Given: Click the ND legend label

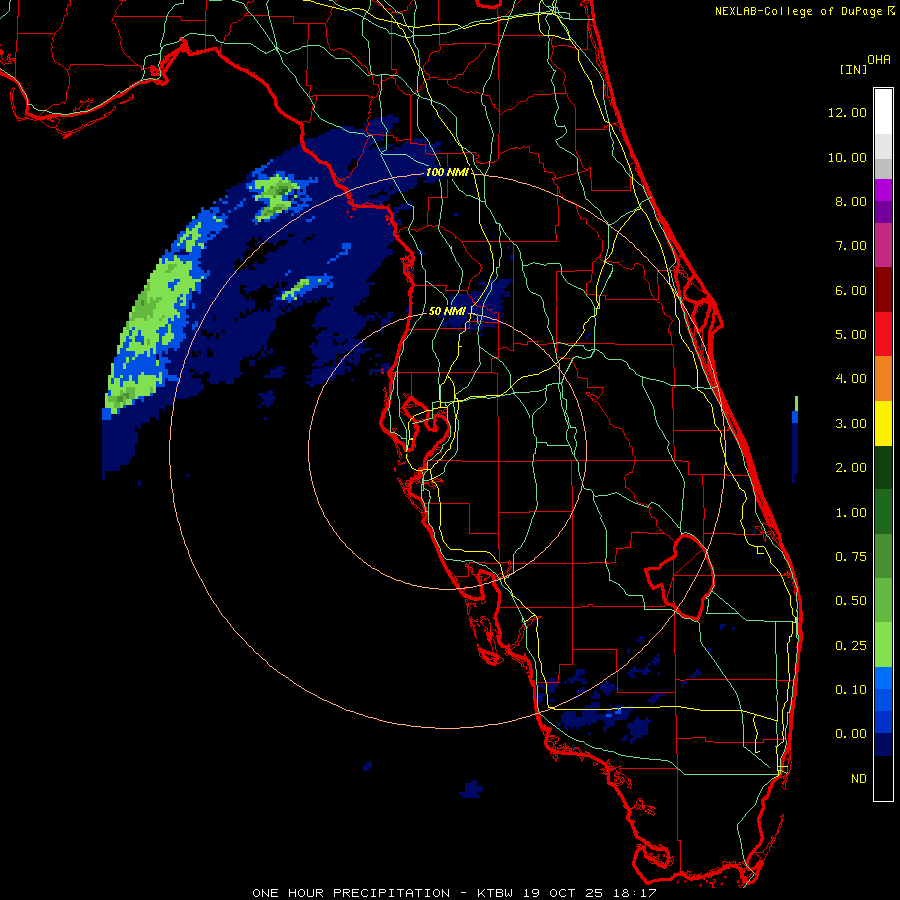Looking at the screenshot, I should (859, 779).
